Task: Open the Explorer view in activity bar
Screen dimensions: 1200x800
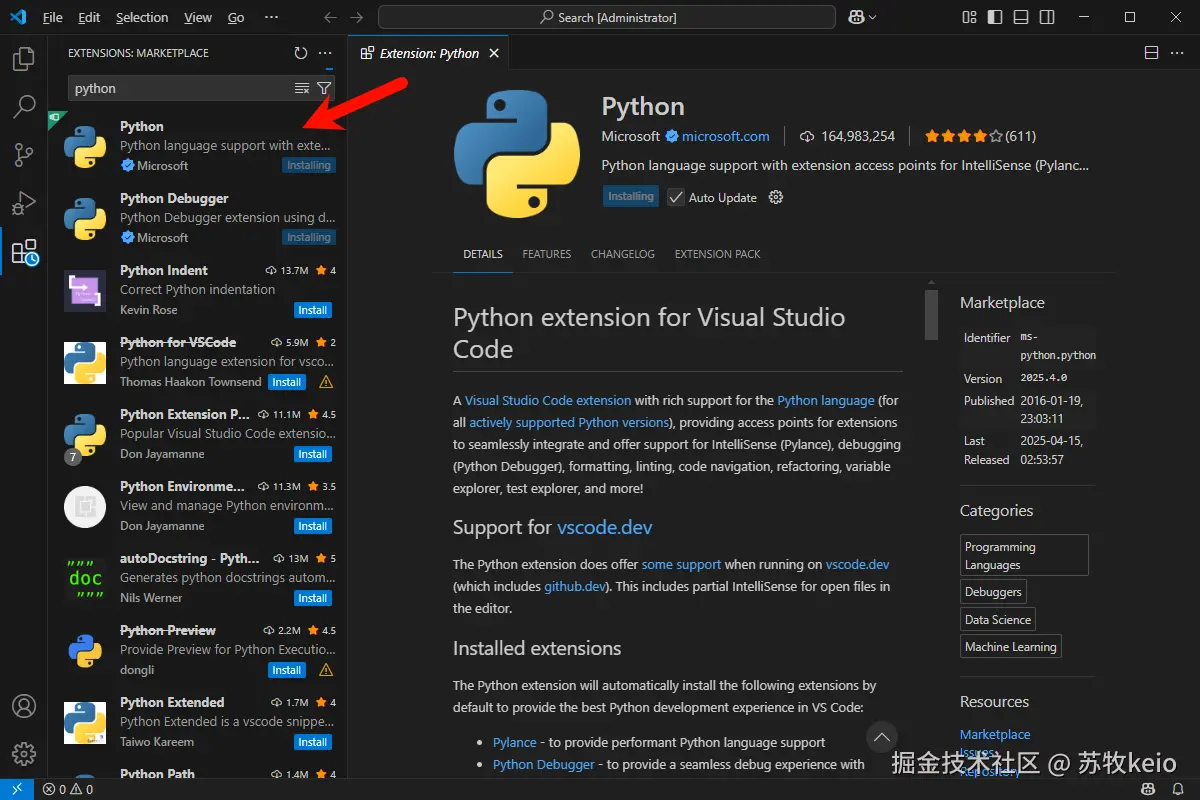Action: (x=23, y=59)
